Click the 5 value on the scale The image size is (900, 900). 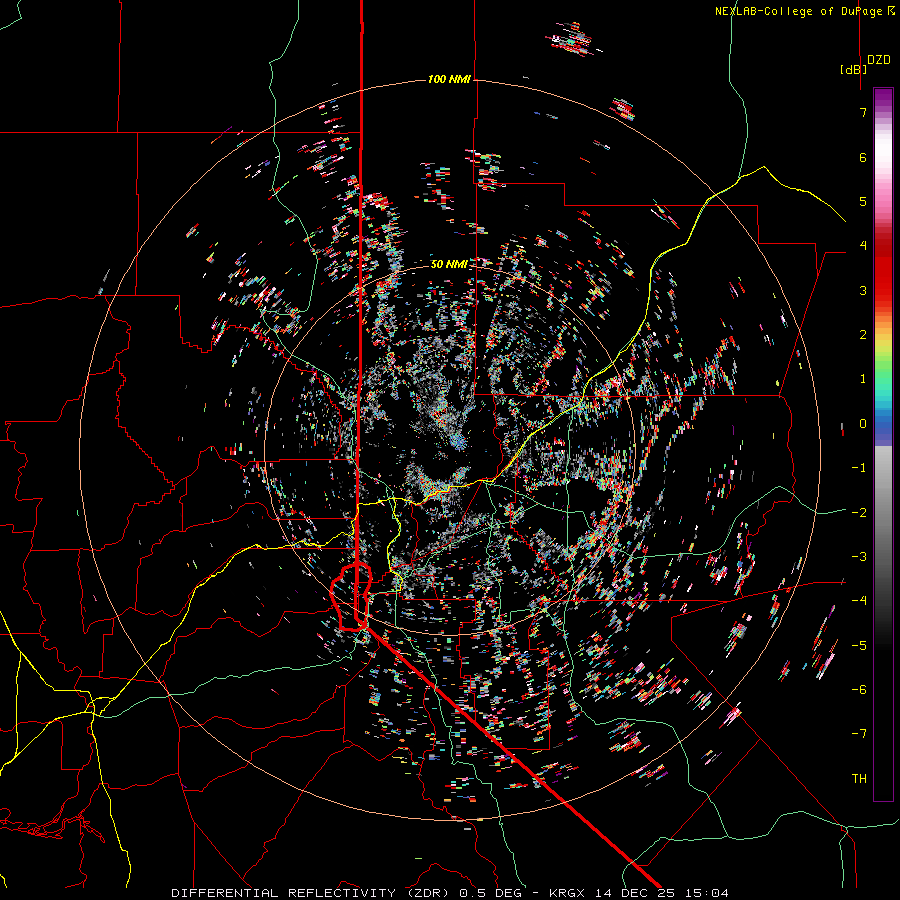click(863, 201)
